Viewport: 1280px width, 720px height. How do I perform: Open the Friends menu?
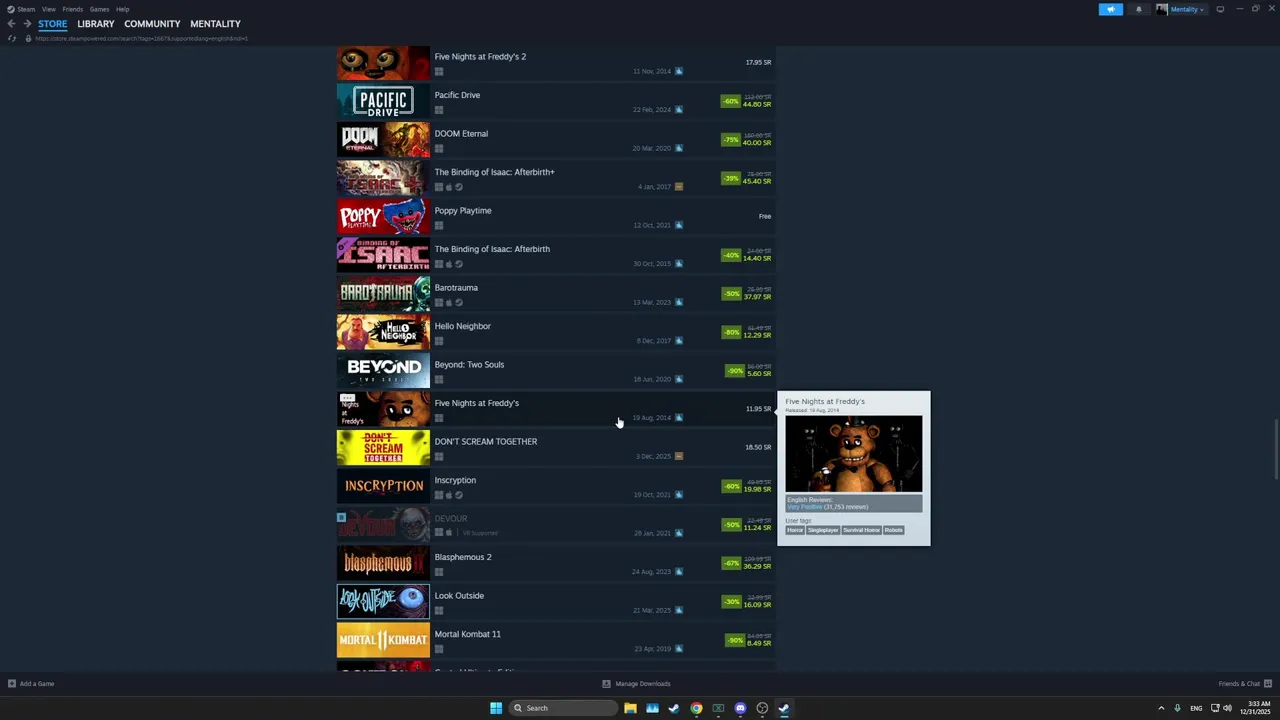73,9
